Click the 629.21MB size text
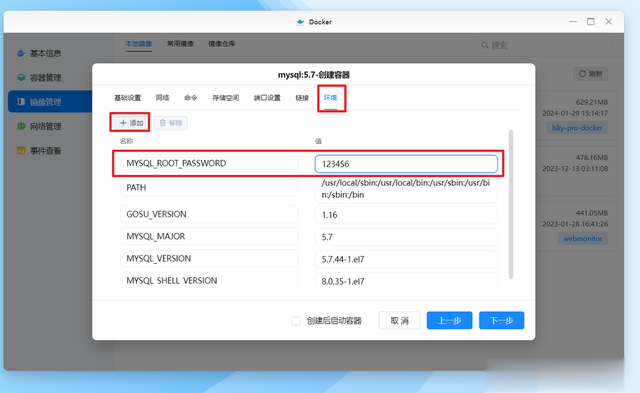640x393 pixels. point(592,102)
